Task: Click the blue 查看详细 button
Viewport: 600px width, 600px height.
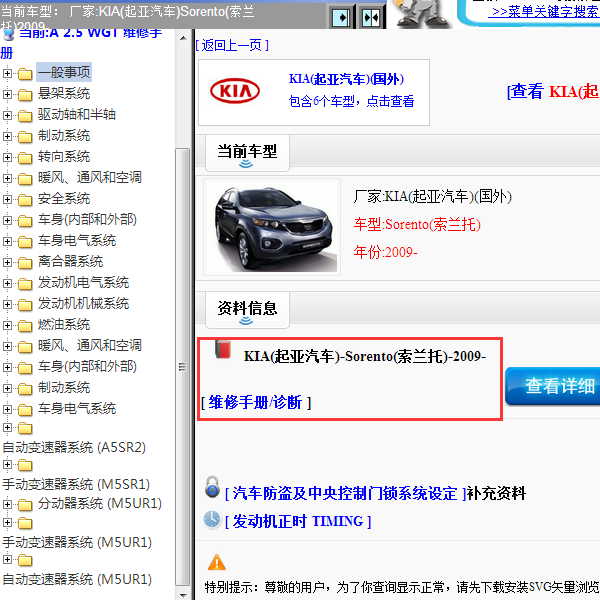Action: 553,386
